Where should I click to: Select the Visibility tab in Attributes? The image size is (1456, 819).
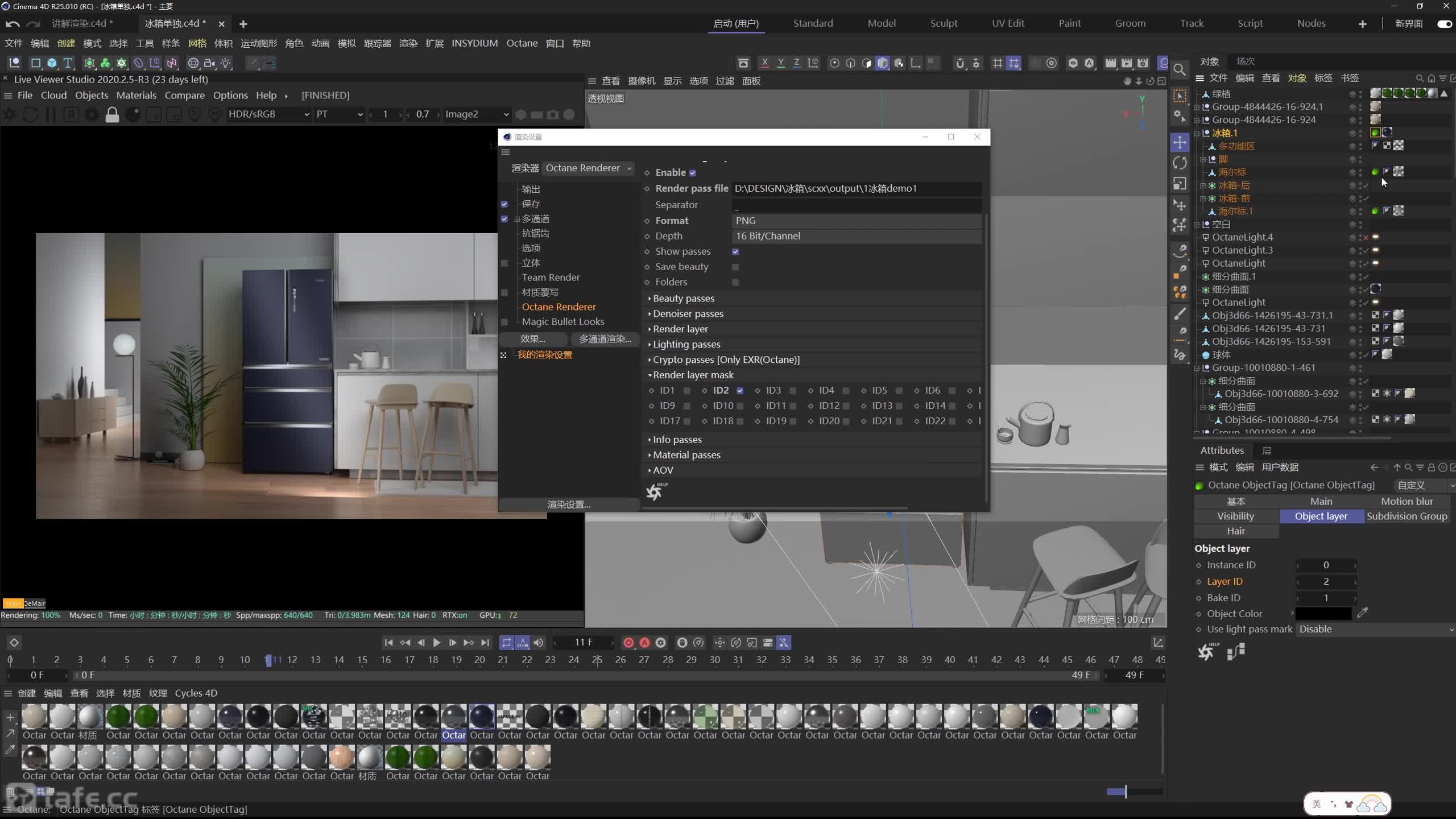[x=1235, y=516]
